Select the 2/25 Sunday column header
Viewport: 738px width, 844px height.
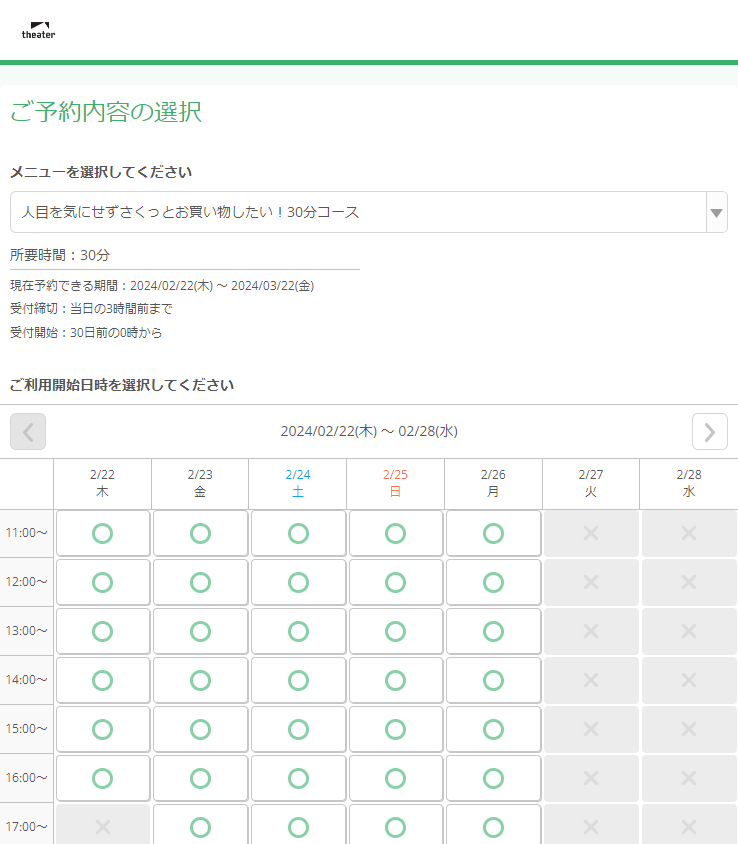click(x=395, y=484)
